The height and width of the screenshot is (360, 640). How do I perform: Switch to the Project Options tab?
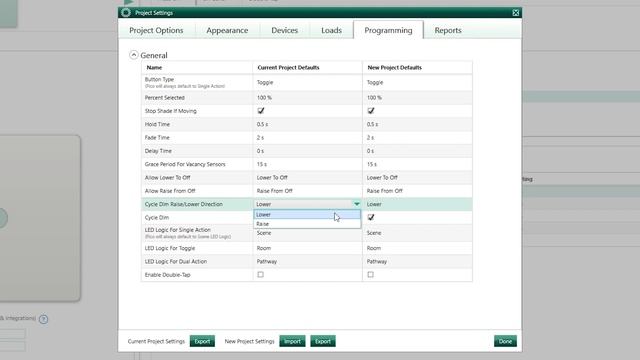(156, 30)
